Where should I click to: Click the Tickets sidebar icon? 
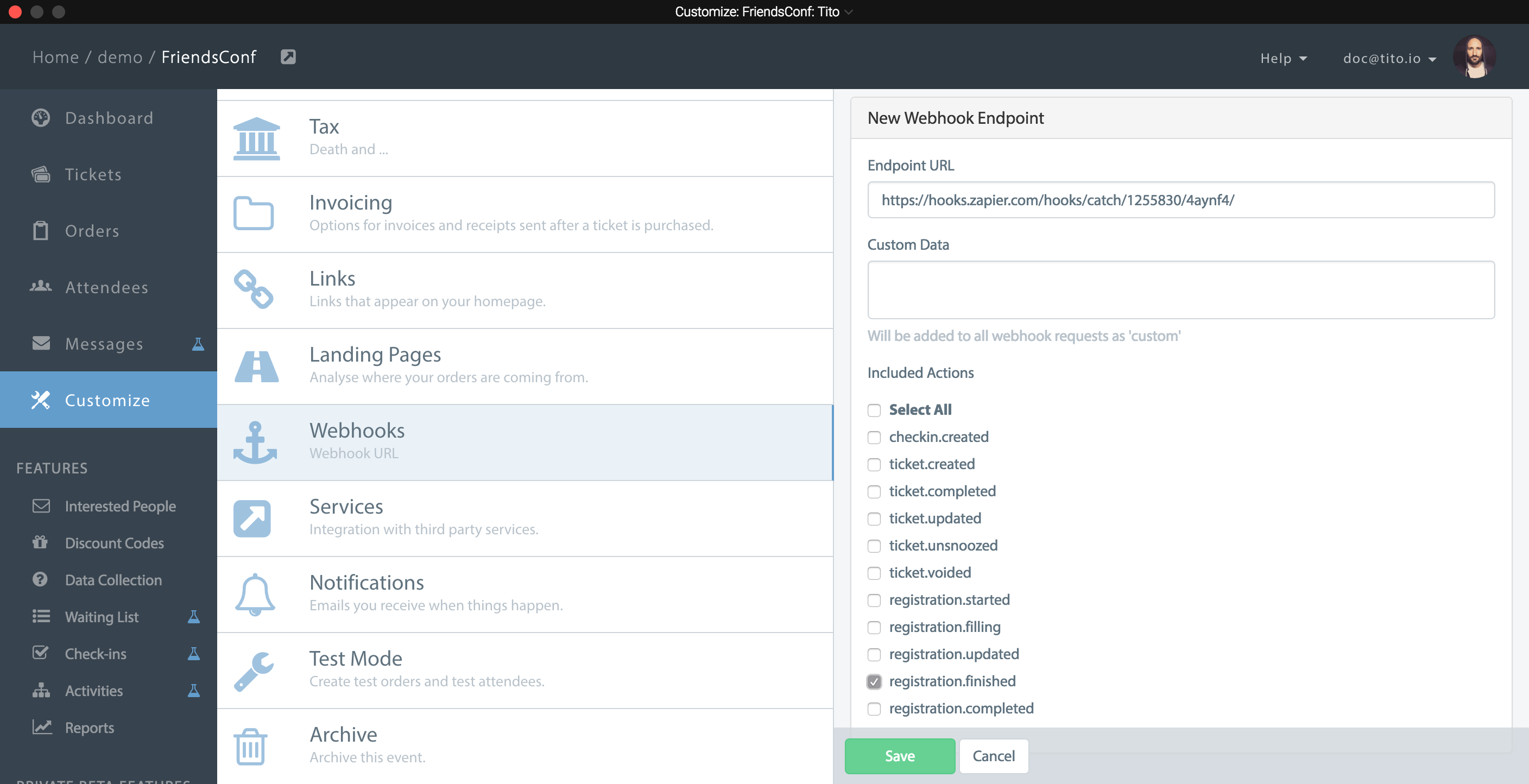40,174
